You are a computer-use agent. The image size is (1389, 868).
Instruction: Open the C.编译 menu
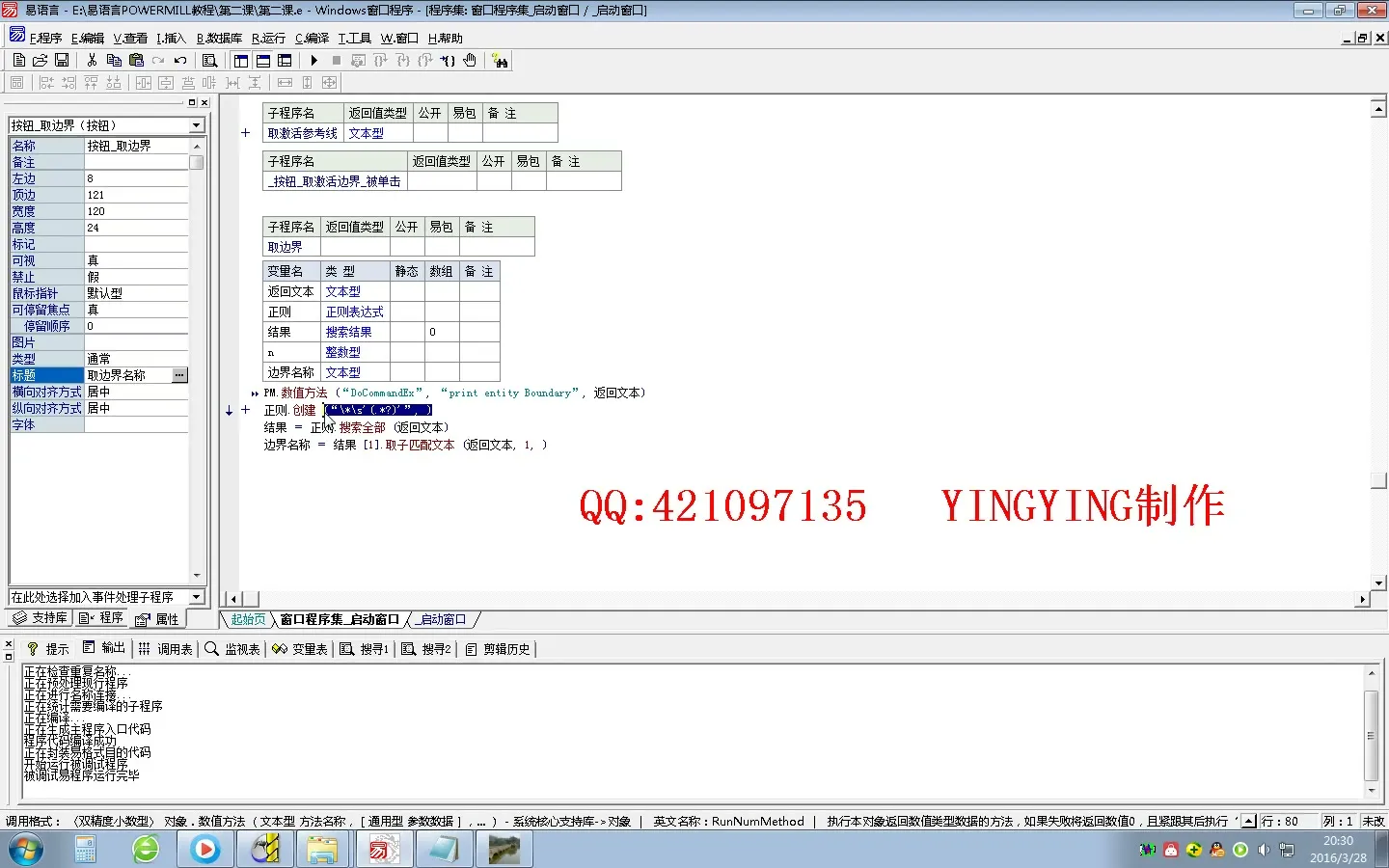point(312,39)
